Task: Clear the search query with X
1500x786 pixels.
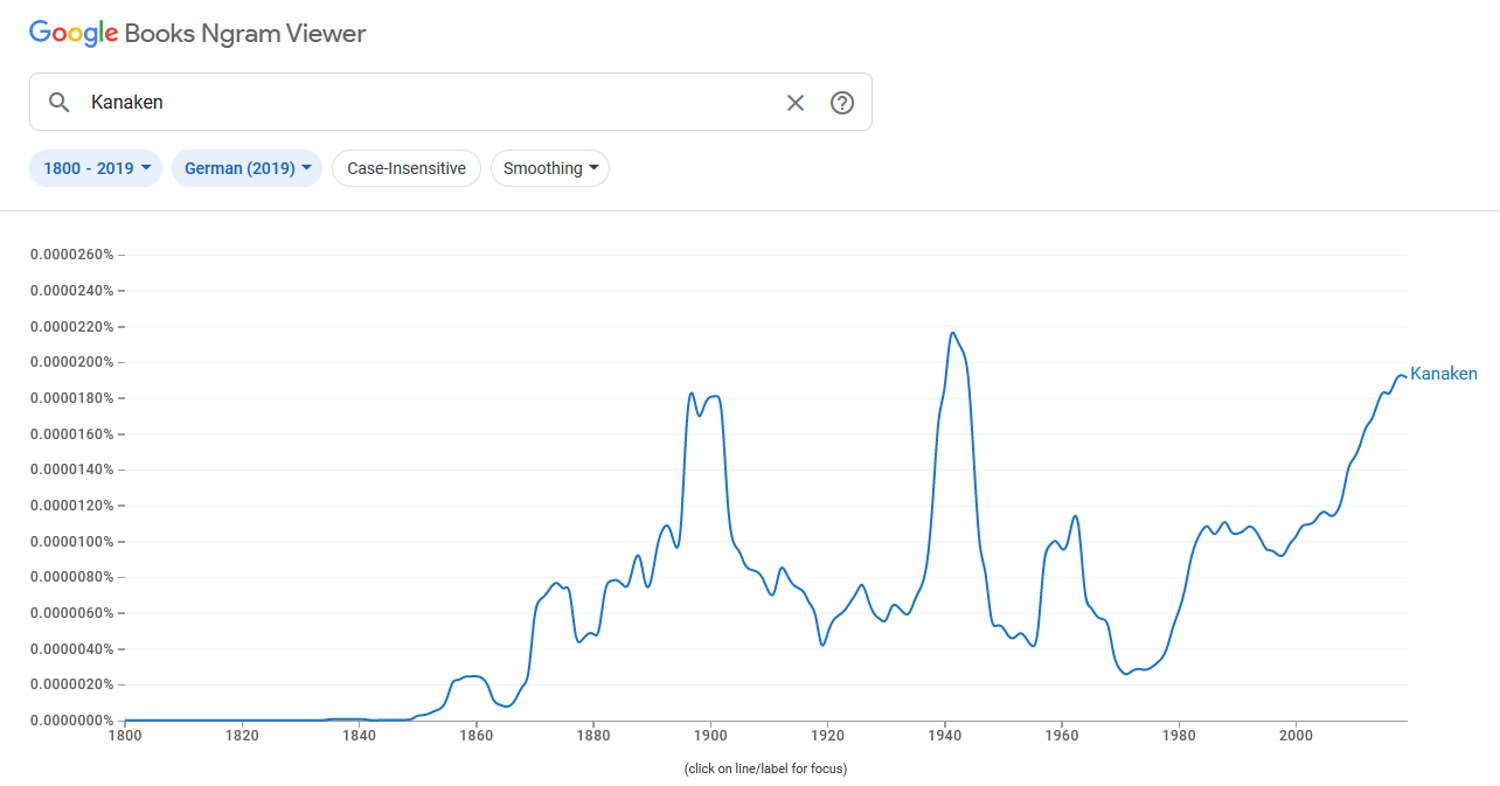Action: 795,102
